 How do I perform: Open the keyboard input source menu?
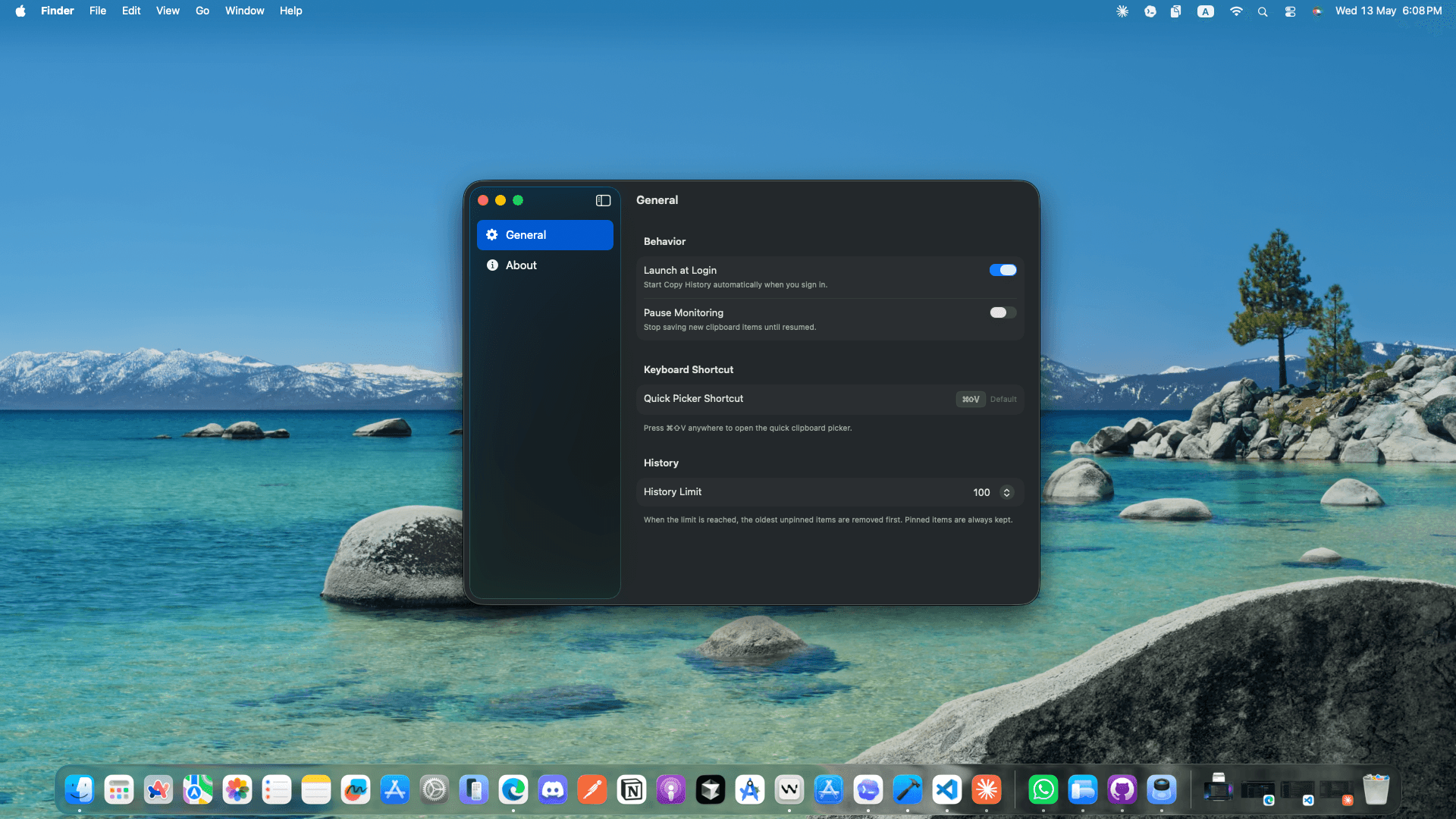[x=1206, y=11]
